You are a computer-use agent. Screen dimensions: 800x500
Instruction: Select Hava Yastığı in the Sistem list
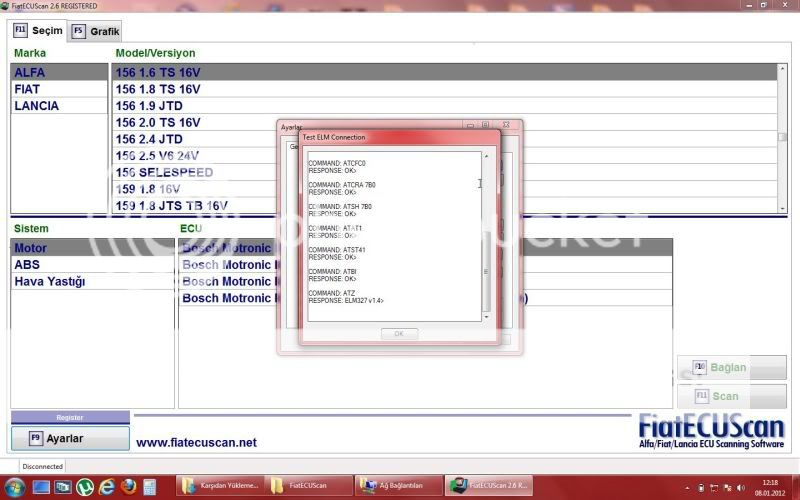pyautogui.click(x=92, y=281)
